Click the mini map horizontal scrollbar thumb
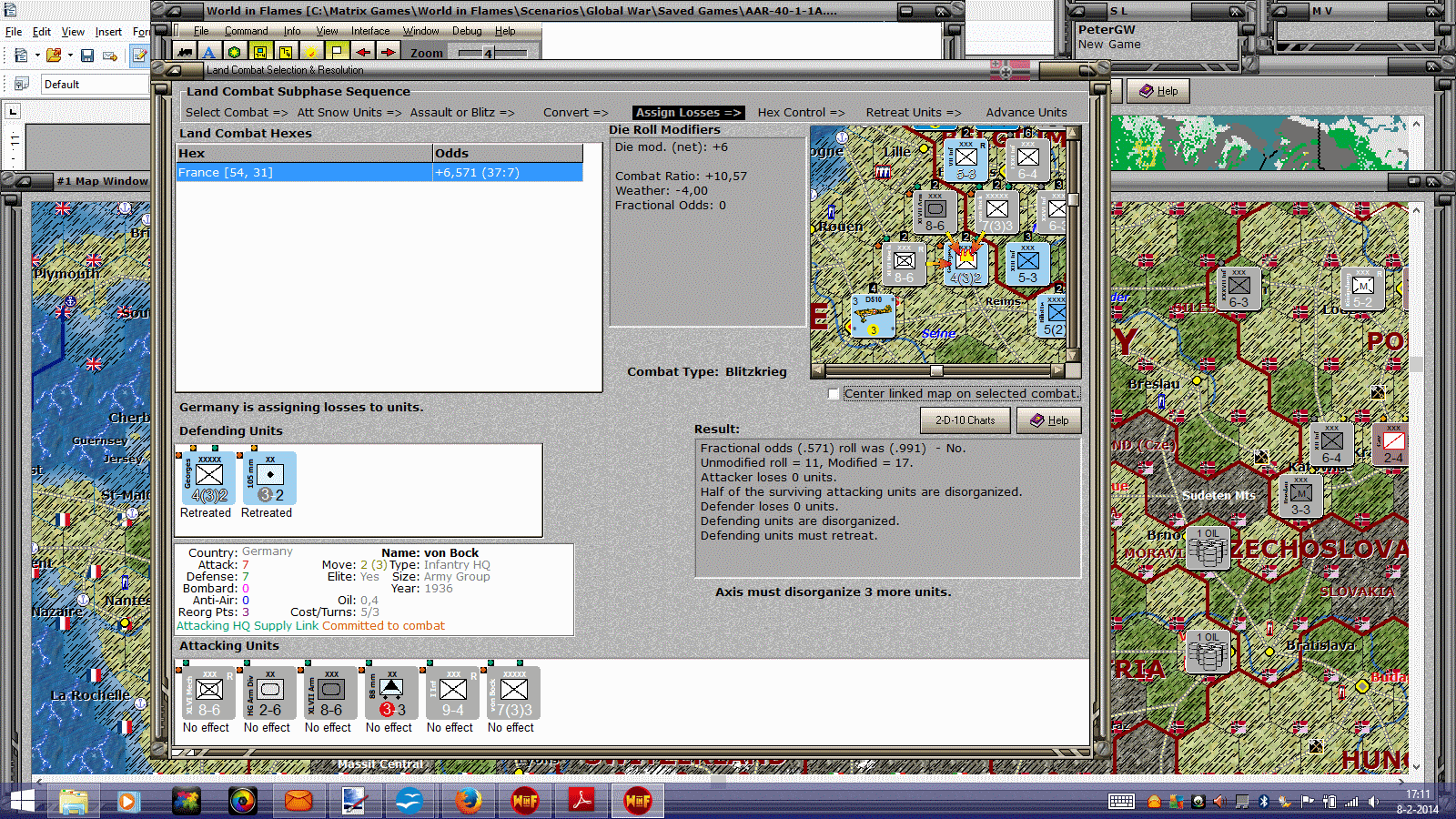This screenshot has width=1456, height=819. [x=935, y=370]
